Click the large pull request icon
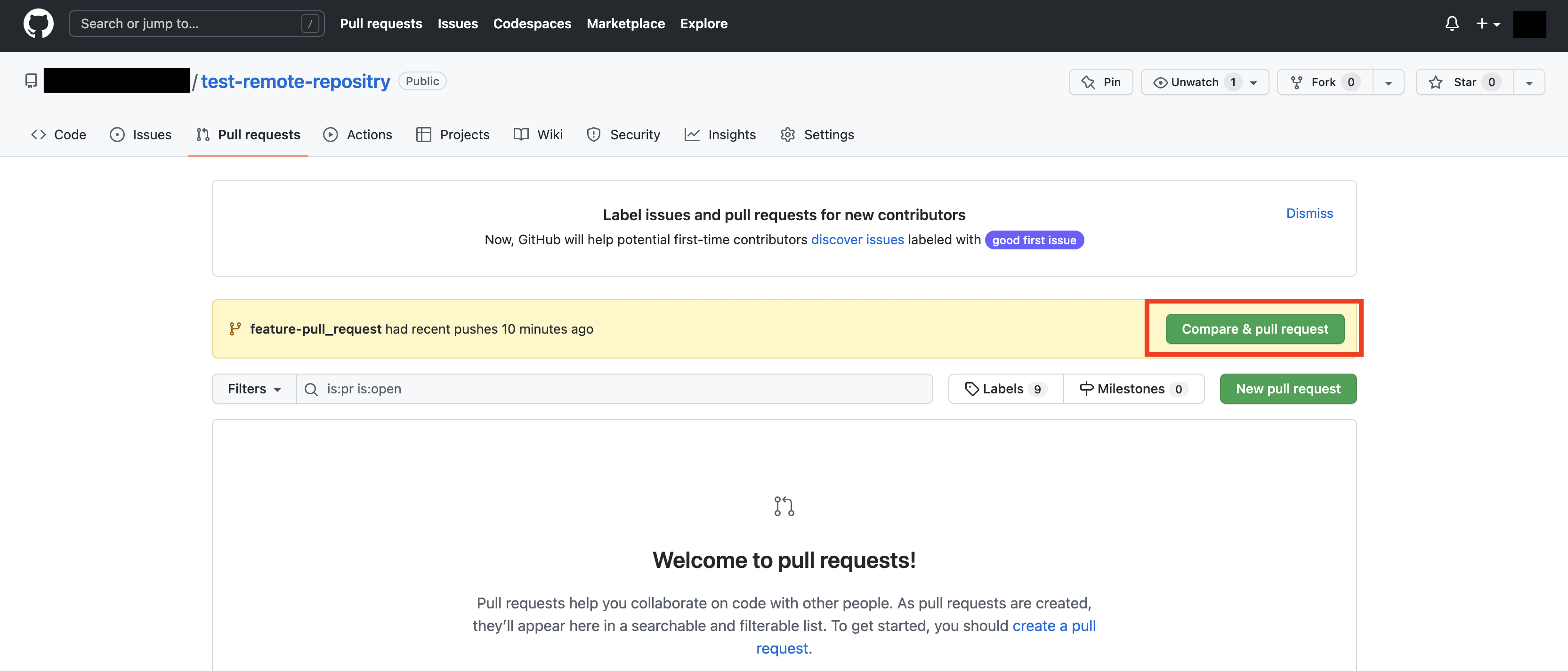1568x671 pixels. pos(784,506)
